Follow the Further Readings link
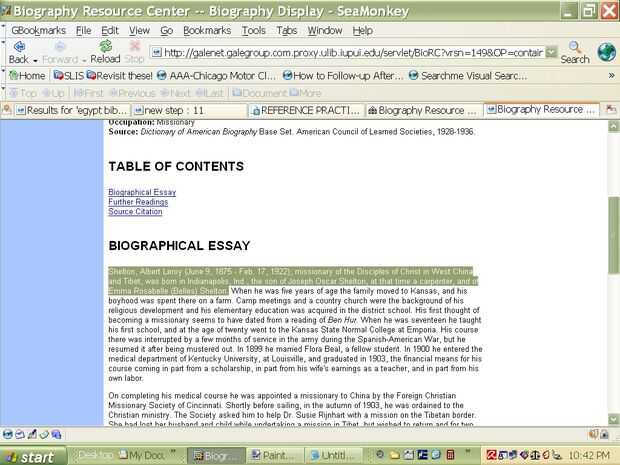 click(x=138, y=202)
